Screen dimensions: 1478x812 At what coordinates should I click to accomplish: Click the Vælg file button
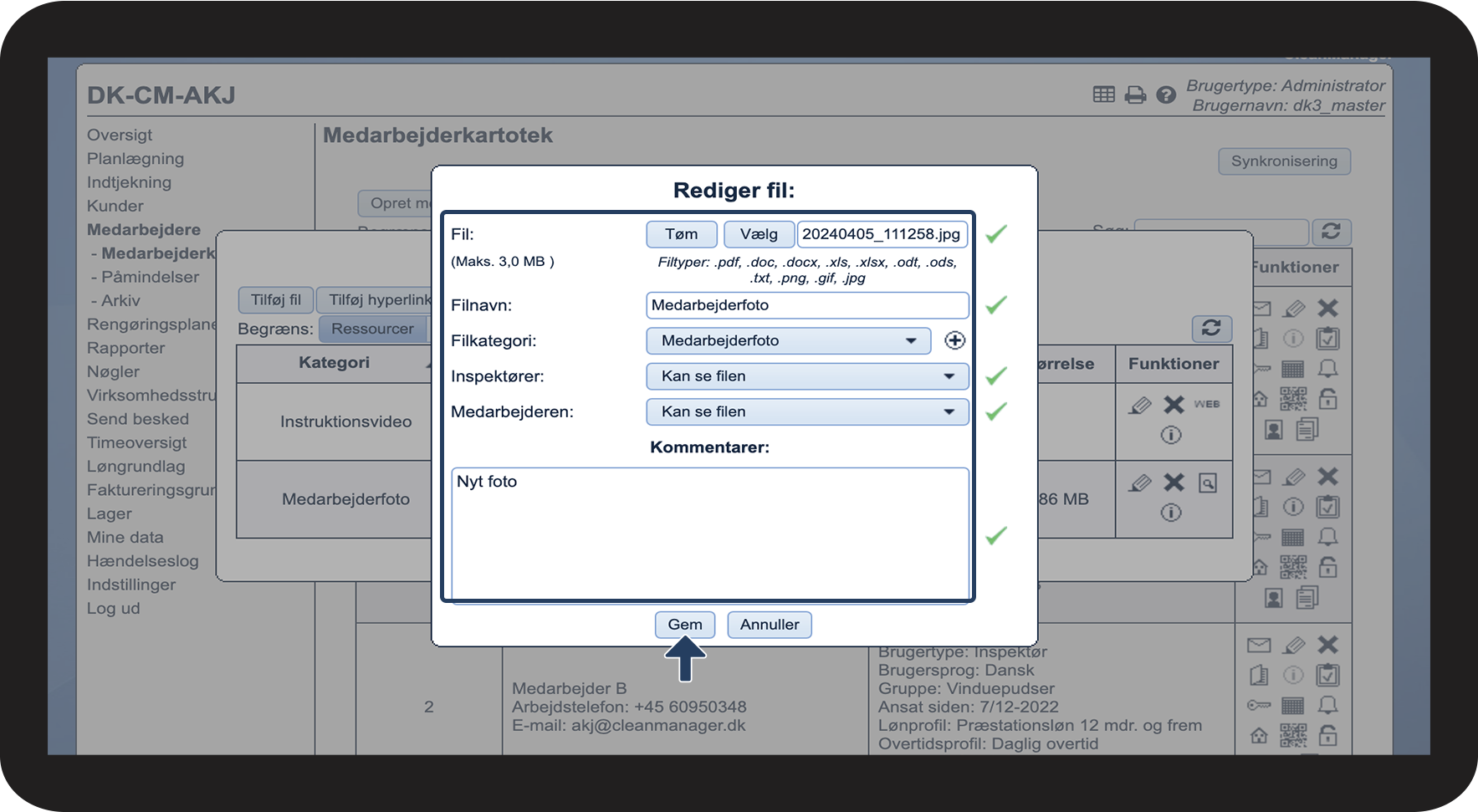tap(759, 234)
